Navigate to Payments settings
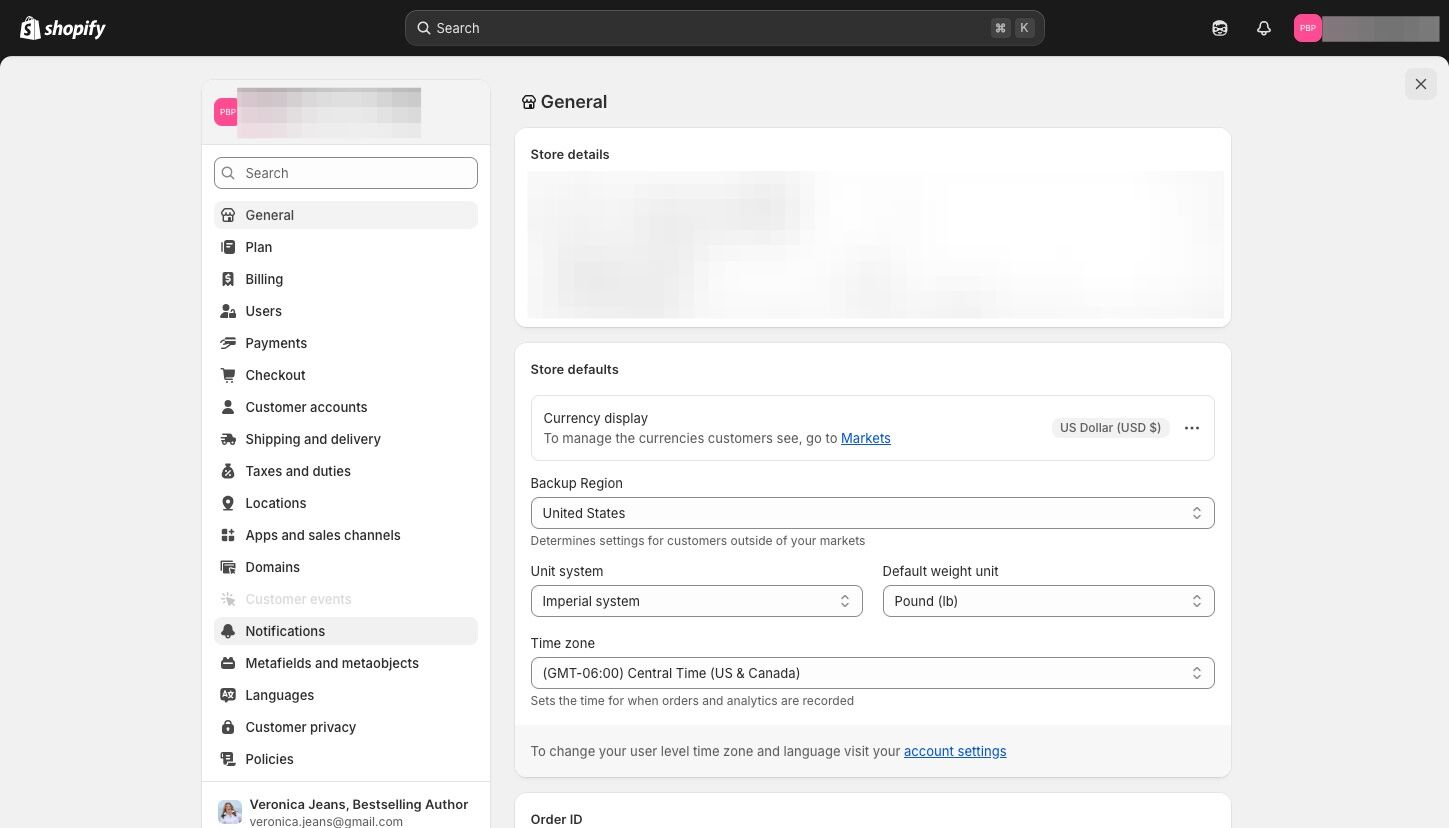The image size is (1449, 828). [346, 343]
